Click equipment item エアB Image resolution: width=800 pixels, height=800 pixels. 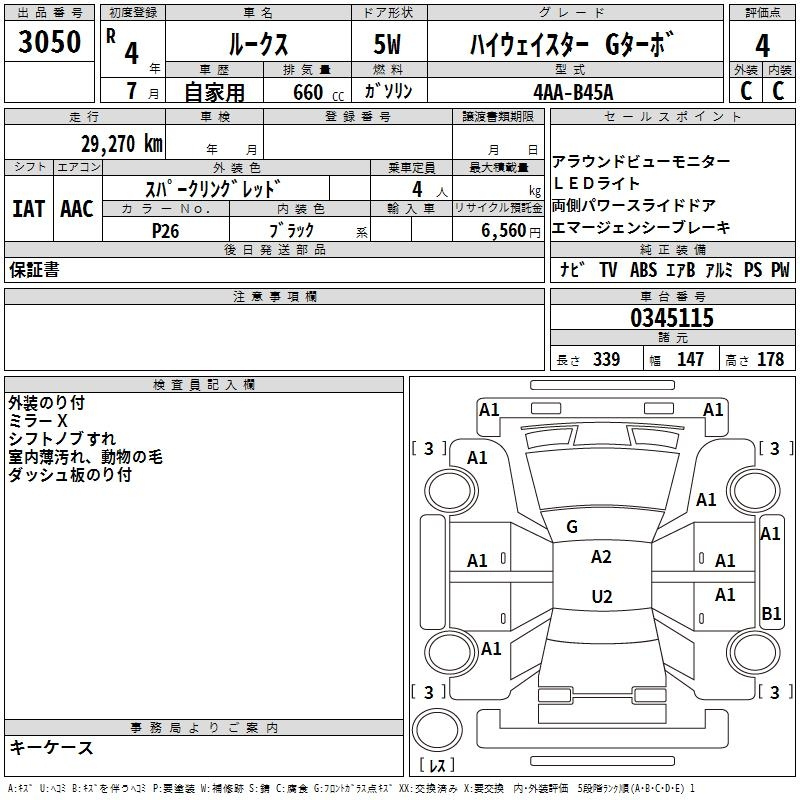click(681, 269)
